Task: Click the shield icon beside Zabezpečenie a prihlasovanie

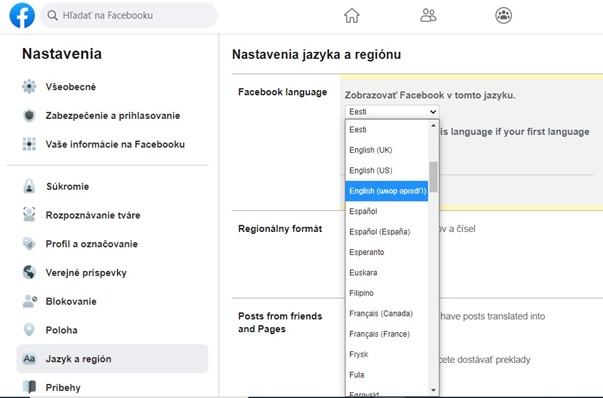Action: 29,115
